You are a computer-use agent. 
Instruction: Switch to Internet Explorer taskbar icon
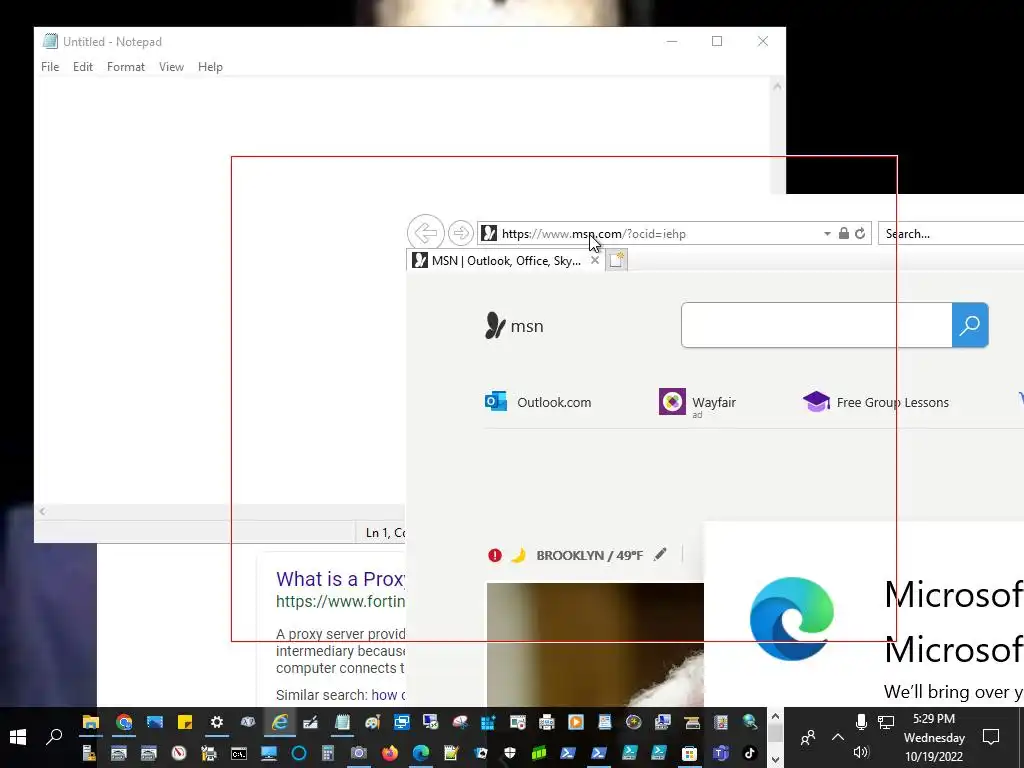pos(280,722)
